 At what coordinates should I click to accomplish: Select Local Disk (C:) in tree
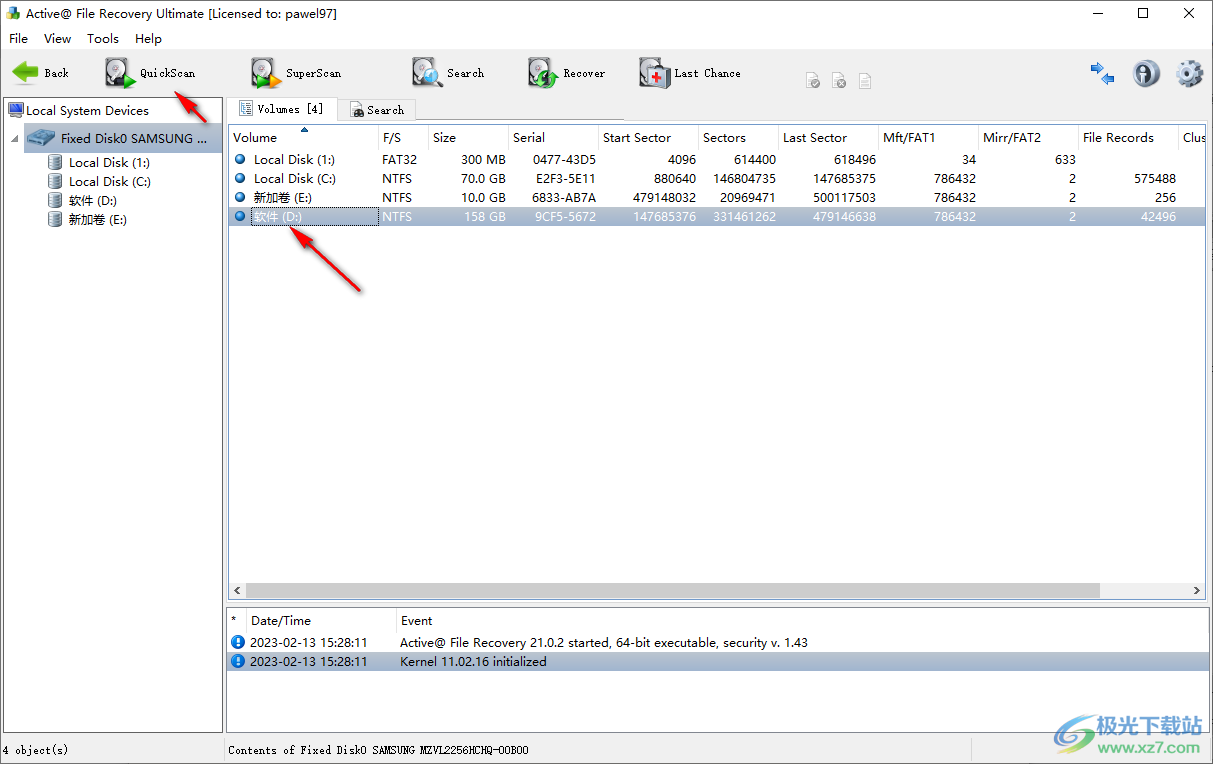pyautogui.click(x=109, y=182)
